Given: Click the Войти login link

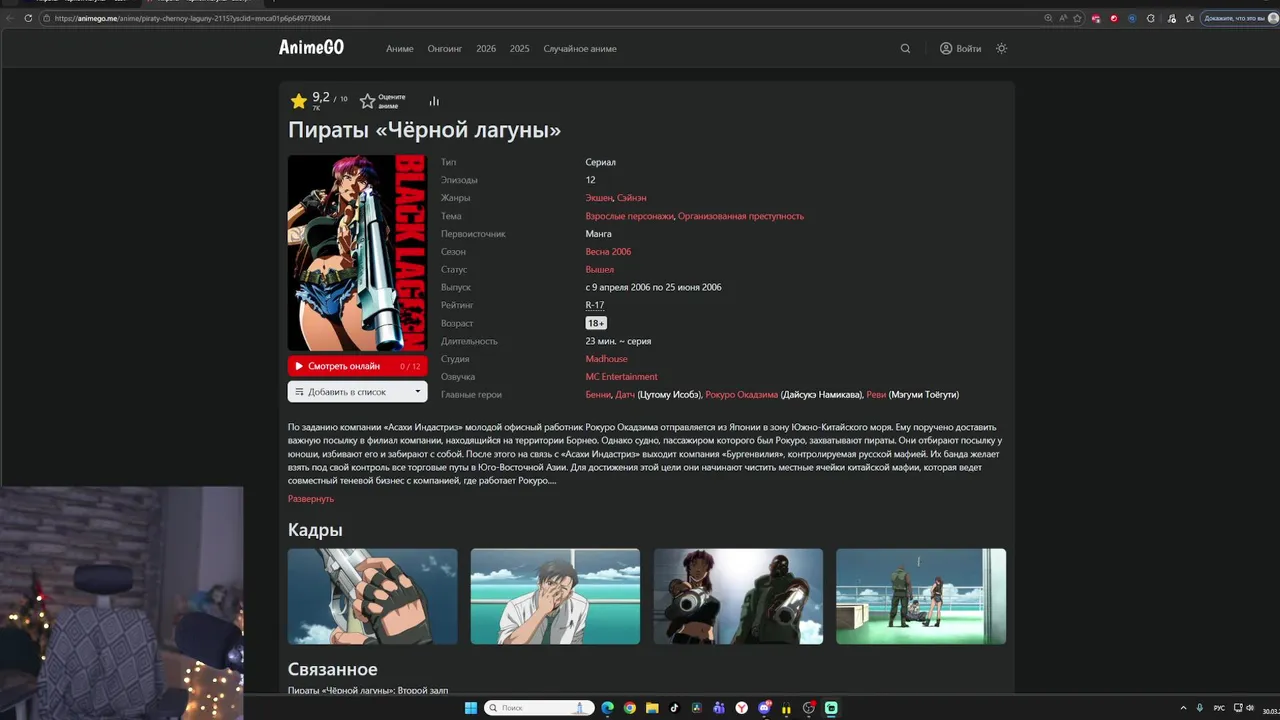Looking at the screenshot, I should click(968, 49).
